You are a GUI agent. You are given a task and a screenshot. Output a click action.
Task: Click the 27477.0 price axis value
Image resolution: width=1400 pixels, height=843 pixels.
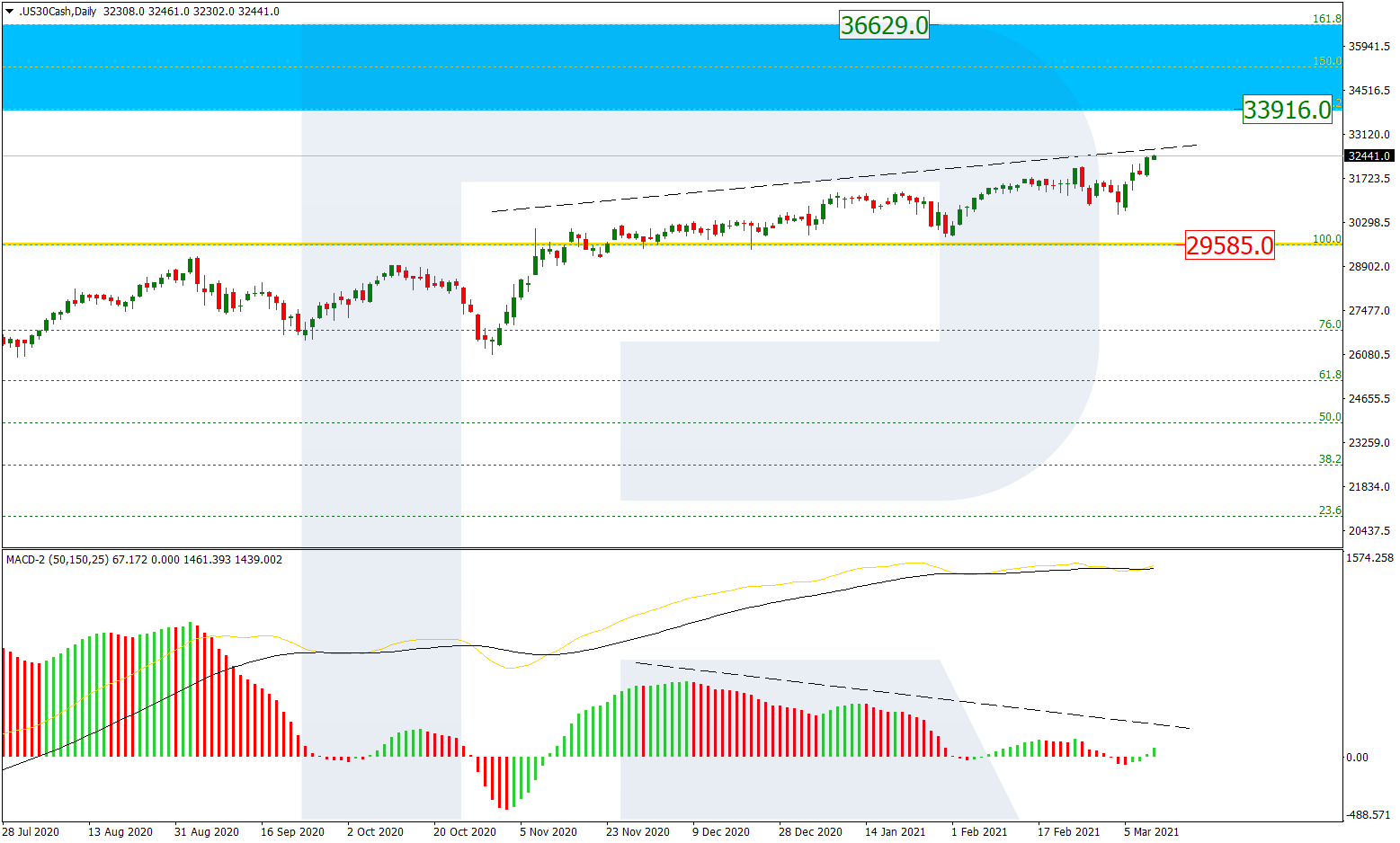point(1369,310)
